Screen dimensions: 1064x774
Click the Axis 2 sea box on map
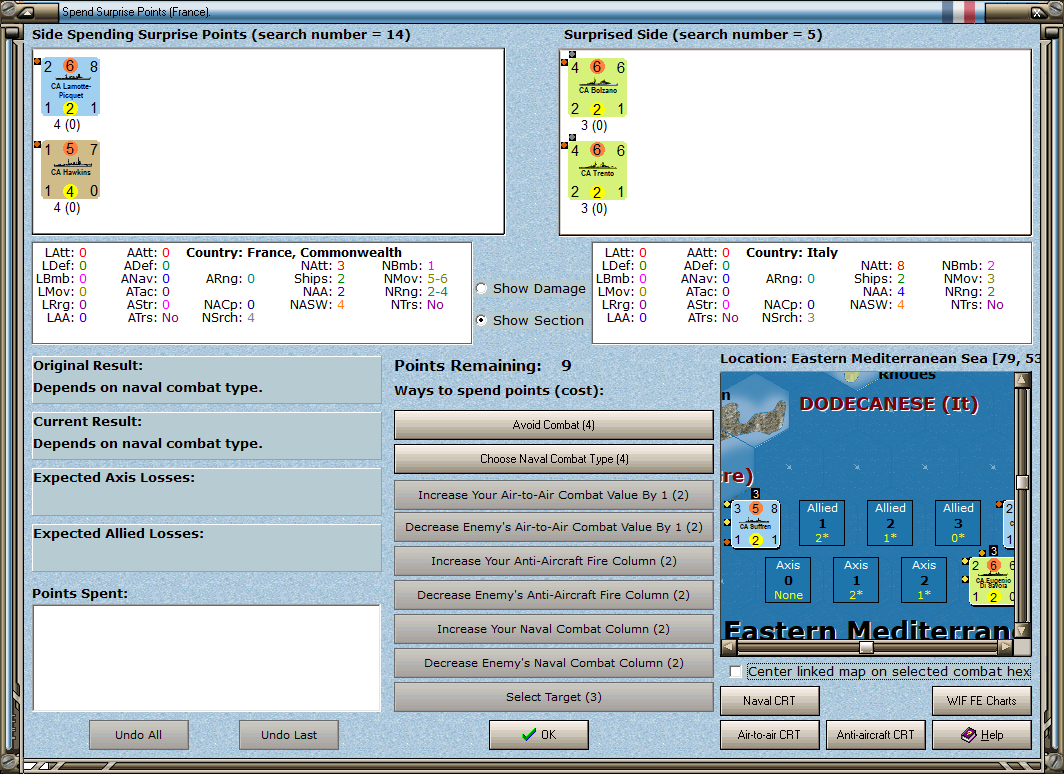(x=924, y=580)
